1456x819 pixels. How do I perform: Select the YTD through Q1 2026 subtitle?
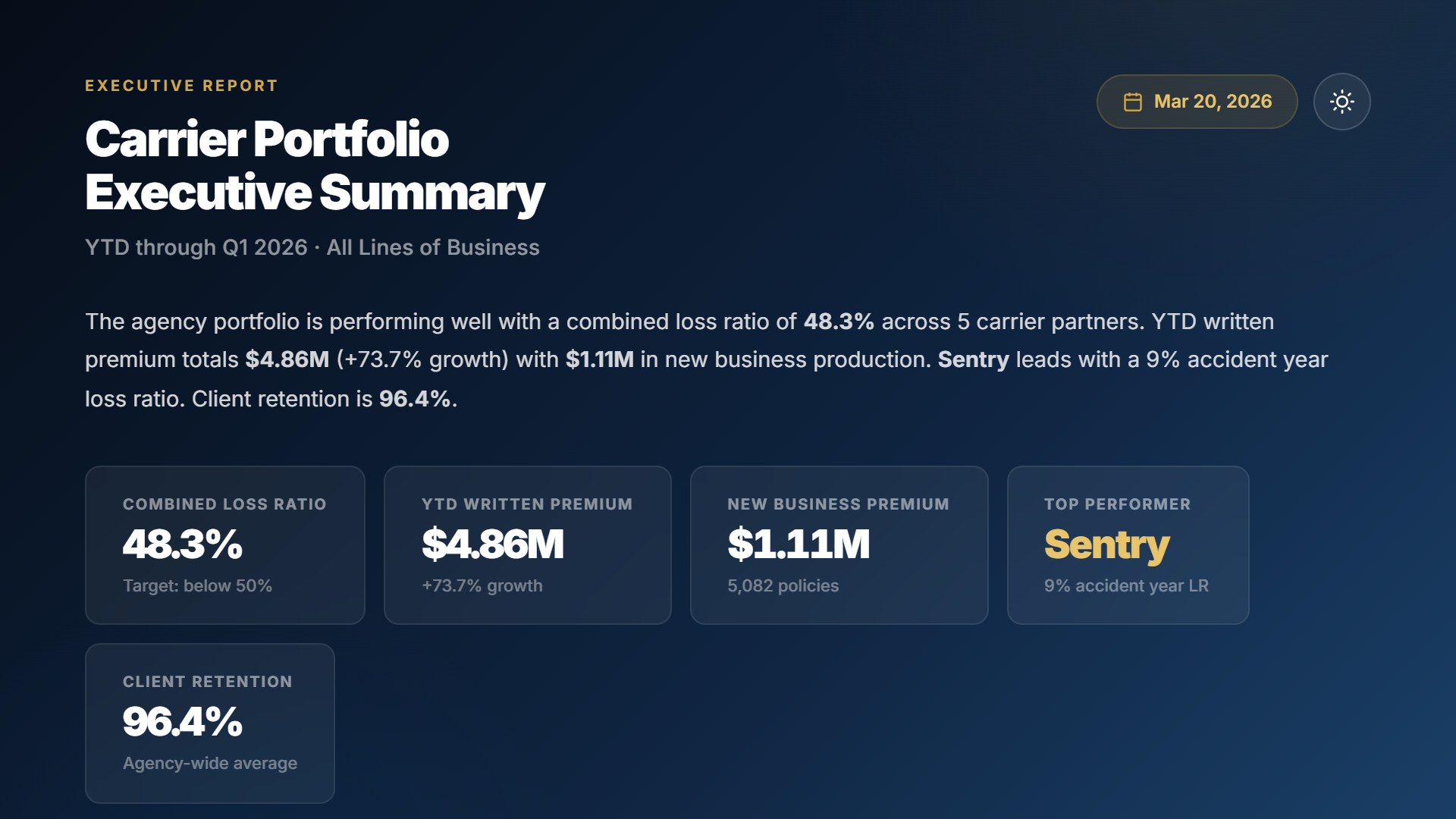click(311, 246)
